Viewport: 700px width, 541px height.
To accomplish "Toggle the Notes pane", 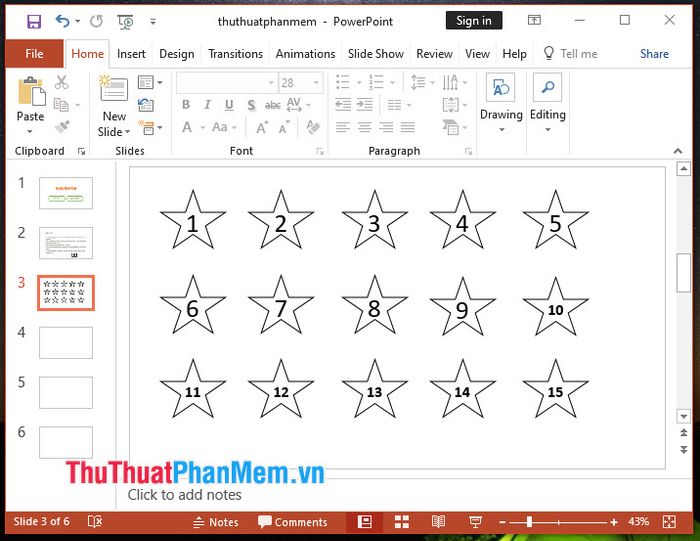I will [215, 522].
